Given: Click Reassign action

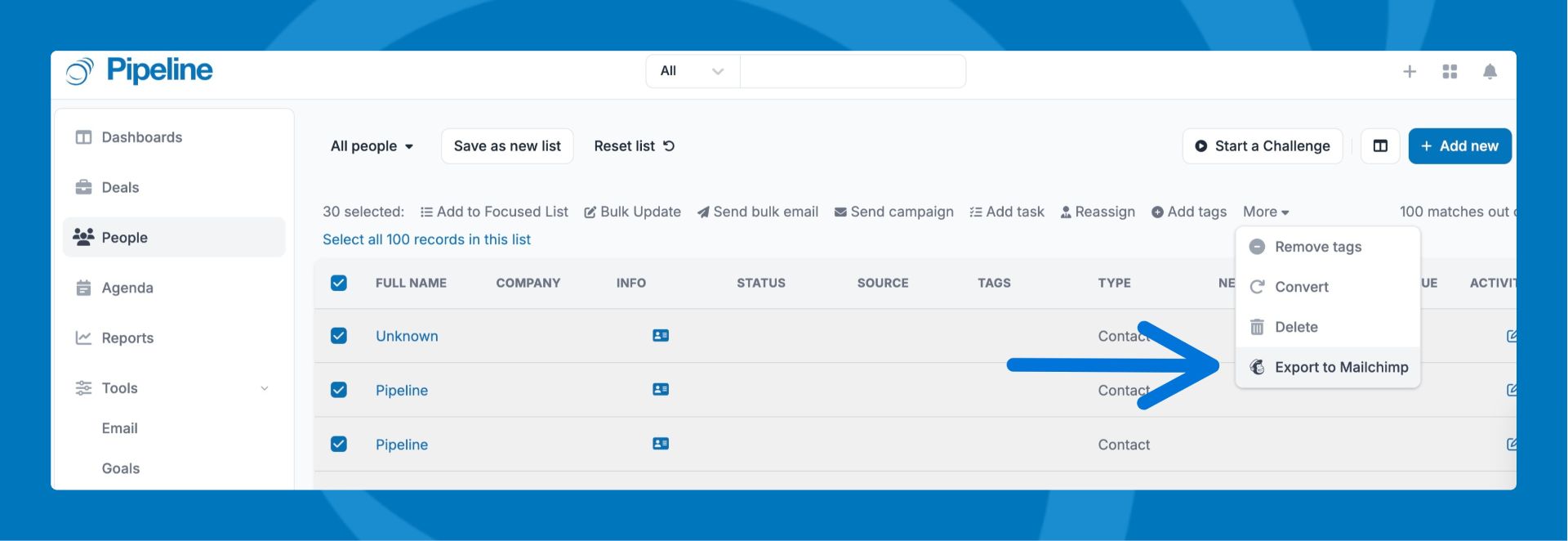Looking at the screenshot, I should tap(1098, 212).
